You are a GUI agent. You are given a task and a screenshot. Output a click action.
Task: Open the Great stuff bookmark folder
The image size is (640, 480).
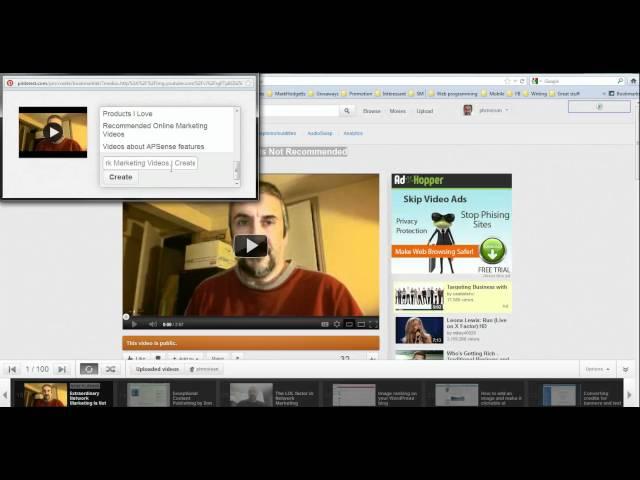click(564, 93)
